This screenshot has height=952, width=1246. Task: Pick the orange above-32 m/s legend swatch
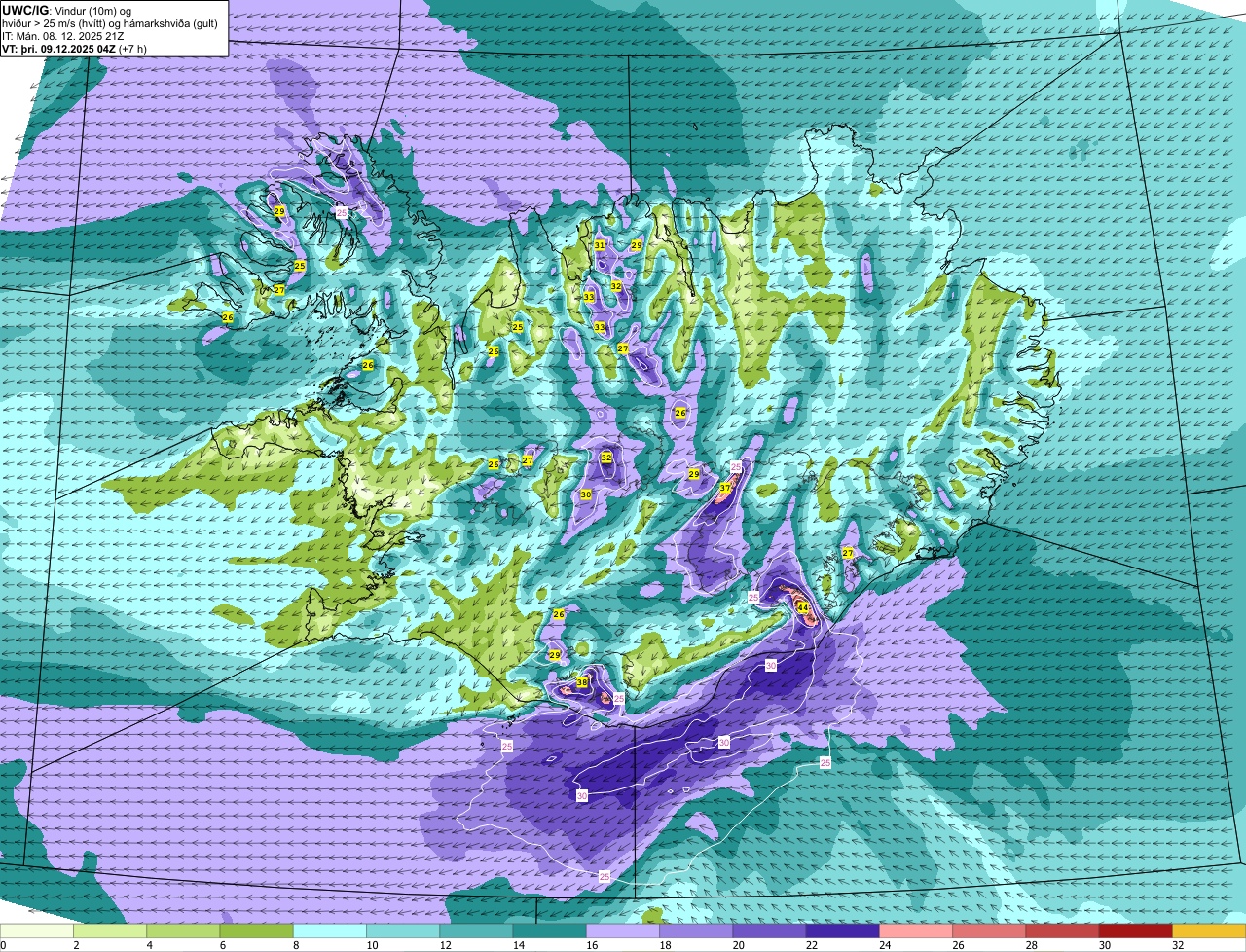[x=1209, y=932]
